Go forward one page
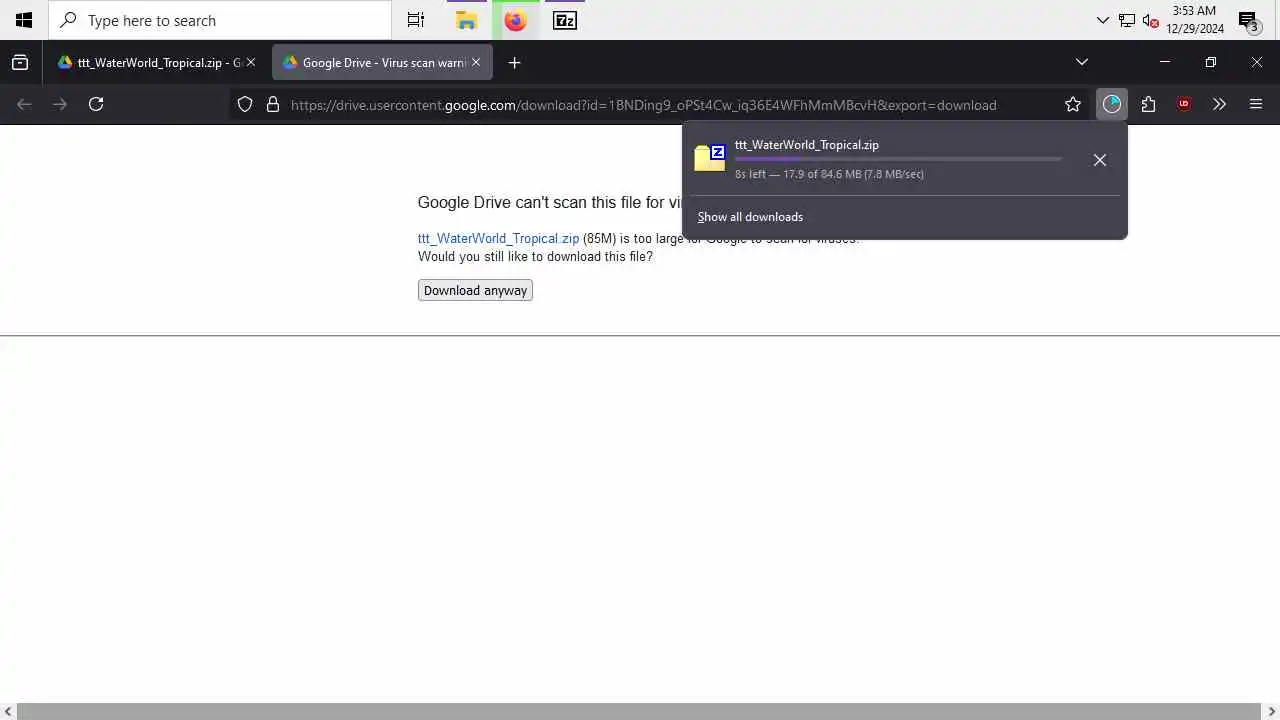The width and height of the screenshot is (1280, 720). (60, 104)
